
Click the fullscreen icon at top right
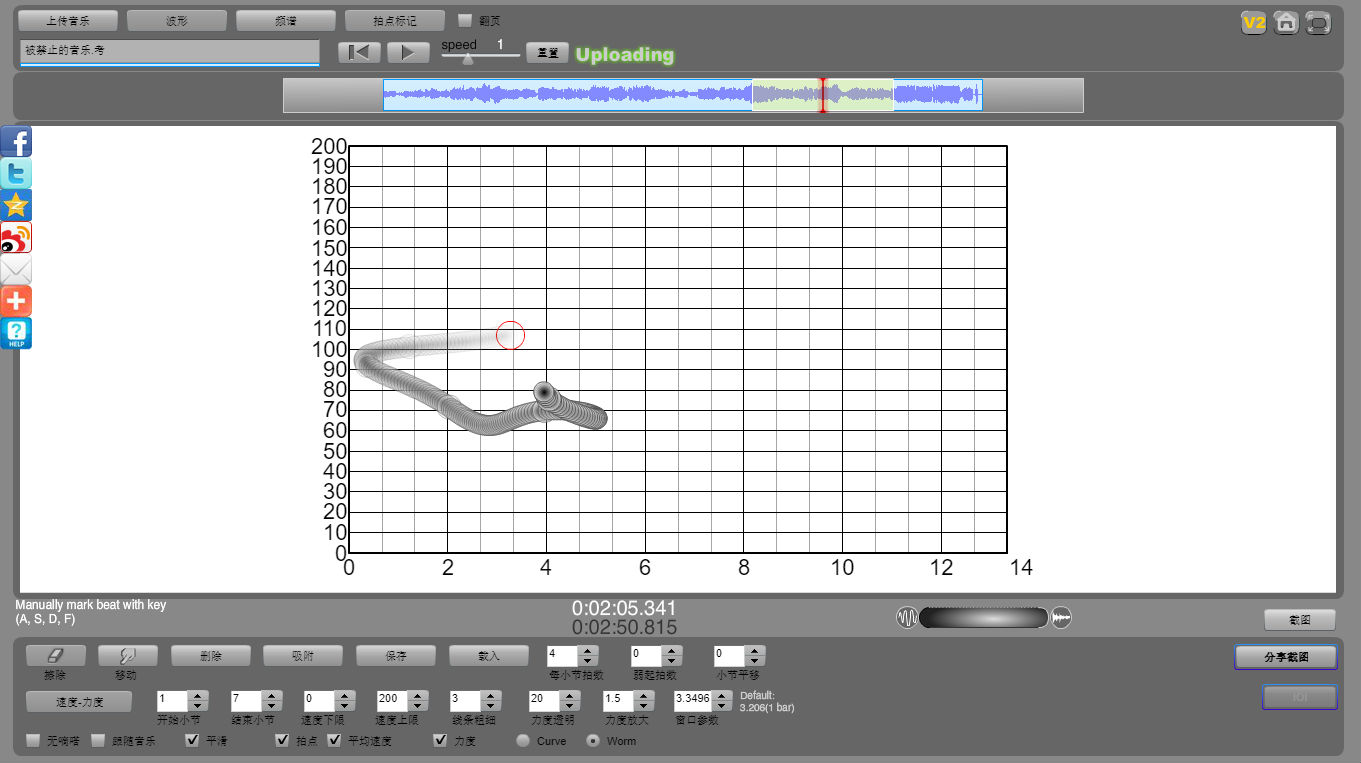[x=1319, y=22]
